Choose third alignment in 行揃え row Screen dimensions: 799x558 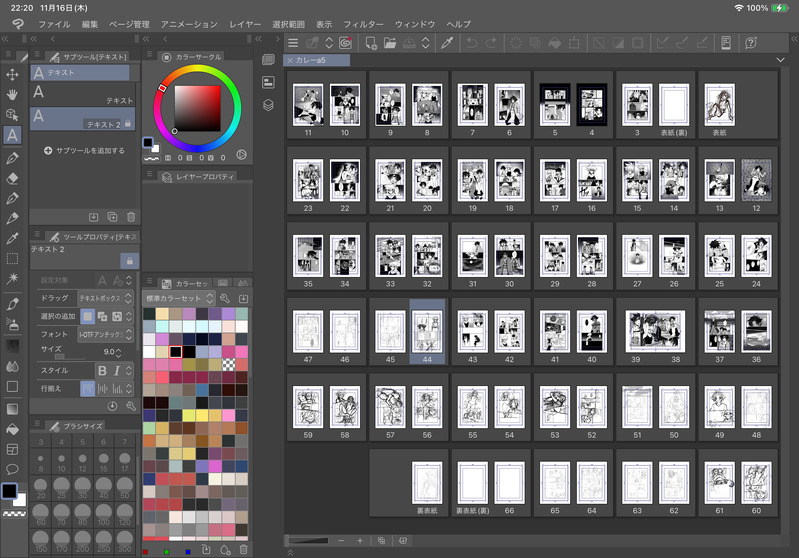(117, 389)
